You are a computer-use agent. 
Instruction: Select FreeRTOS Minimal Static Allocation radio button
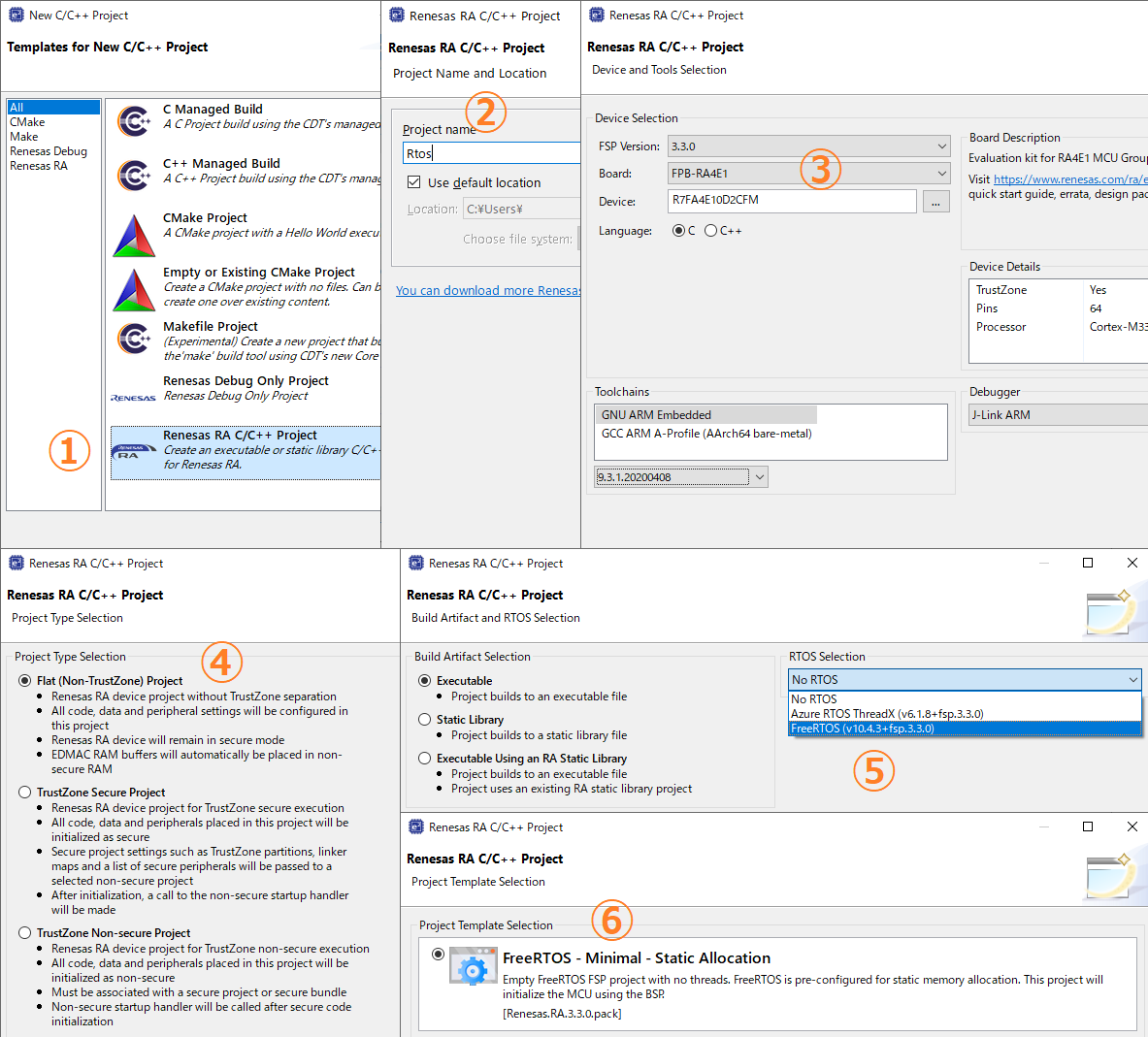[x=438, y=955]
